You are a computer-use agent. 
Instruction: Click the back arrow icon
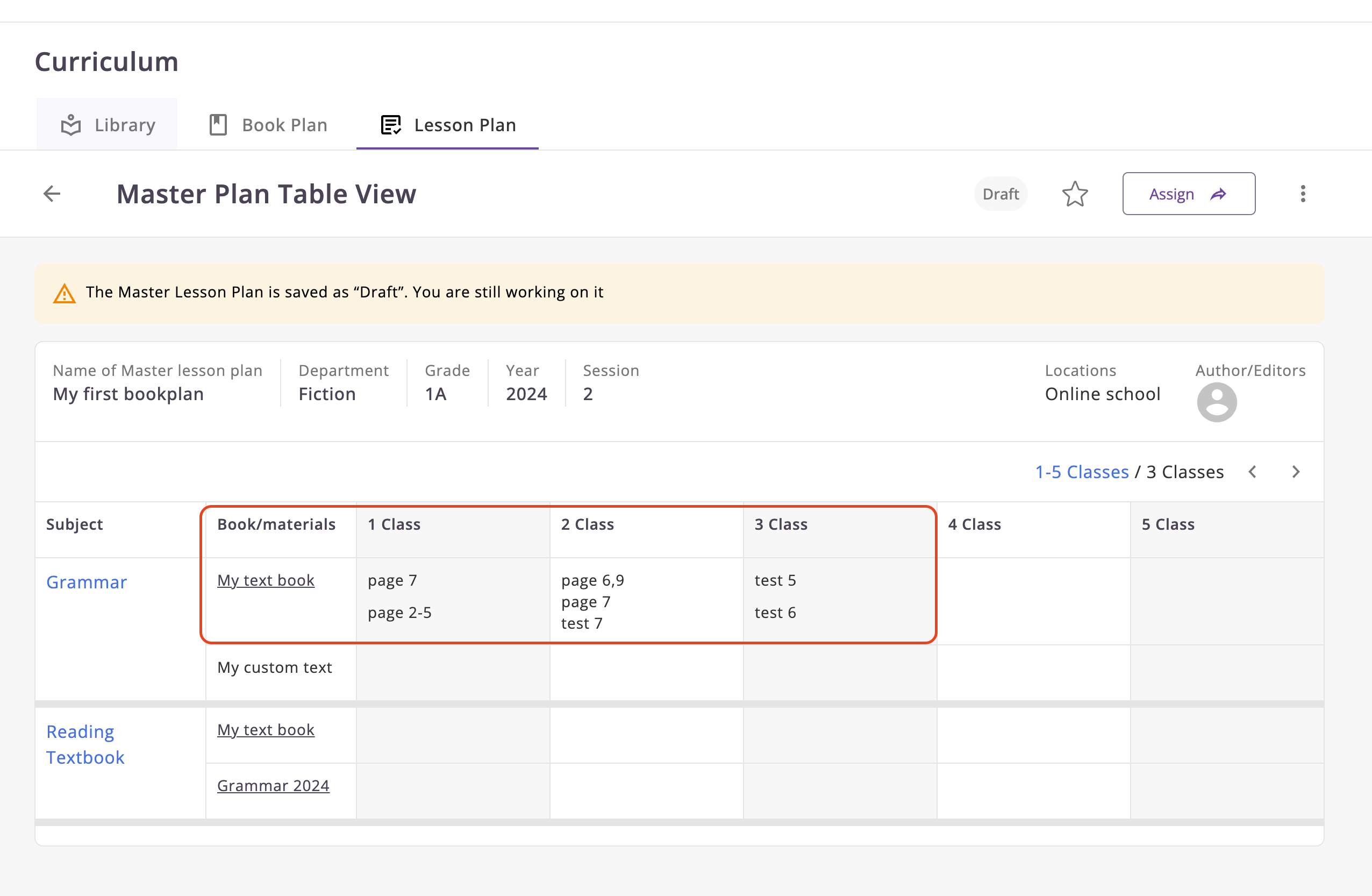pos(52,194)
